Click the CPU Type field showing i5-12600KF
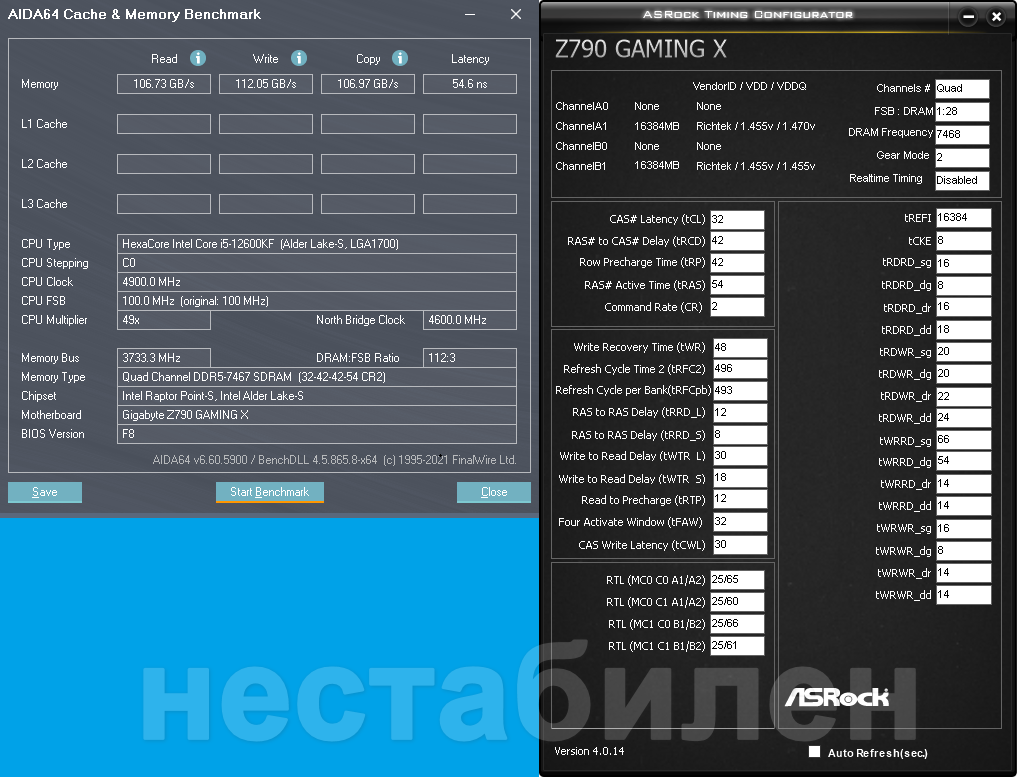Image resolution: width=1017 pixels, height=777 pixels. (x=317, y=244)
